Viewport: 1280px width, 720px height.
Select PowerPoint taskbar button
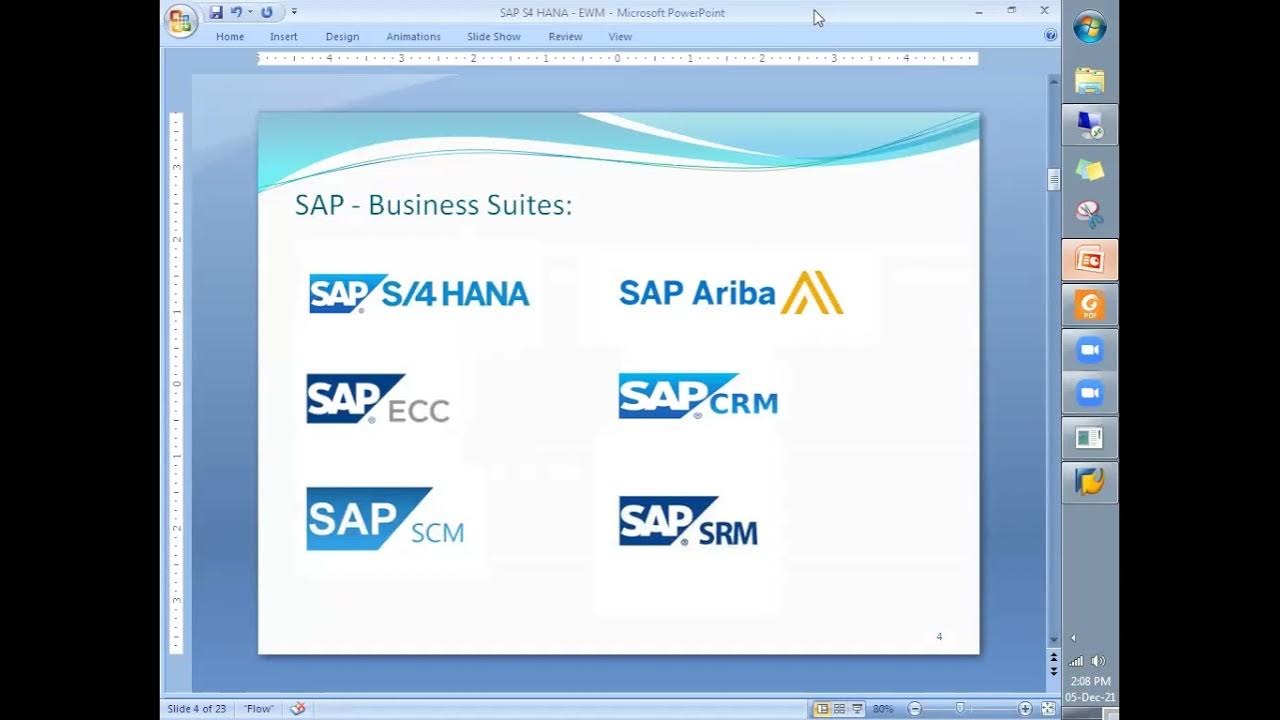1089,260
